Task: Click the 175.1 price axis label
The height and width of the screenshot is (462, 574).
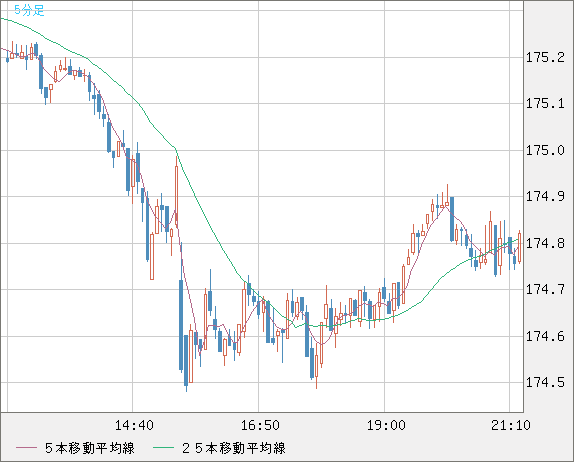Action: [x=545, y=104]
